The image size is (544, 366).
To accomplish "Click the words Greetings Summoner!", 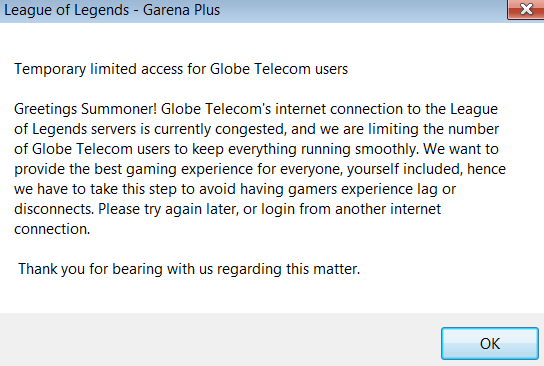I will coord(85,109).
